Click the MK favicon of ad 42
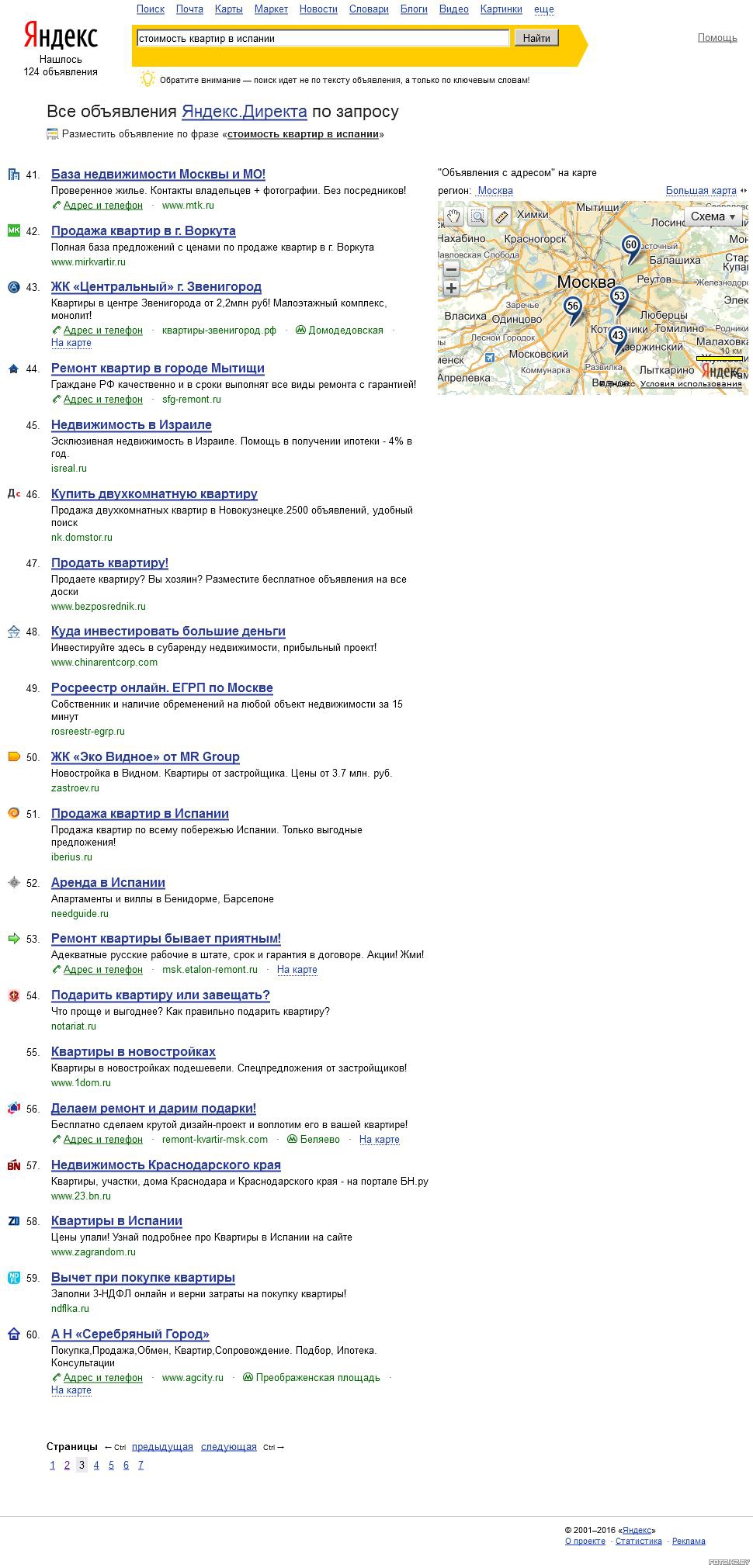This screenshot has width=753, height=1568. pos(13,230)
